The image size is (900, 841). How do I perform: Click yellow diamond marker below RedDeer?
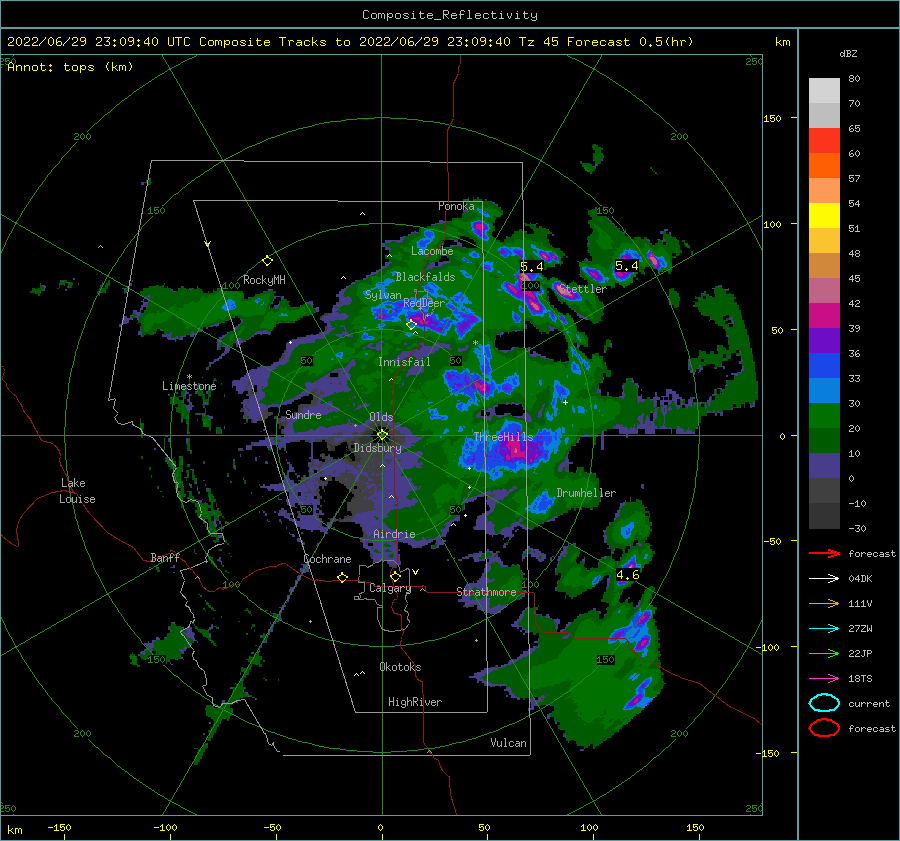(x=411, y=325)
